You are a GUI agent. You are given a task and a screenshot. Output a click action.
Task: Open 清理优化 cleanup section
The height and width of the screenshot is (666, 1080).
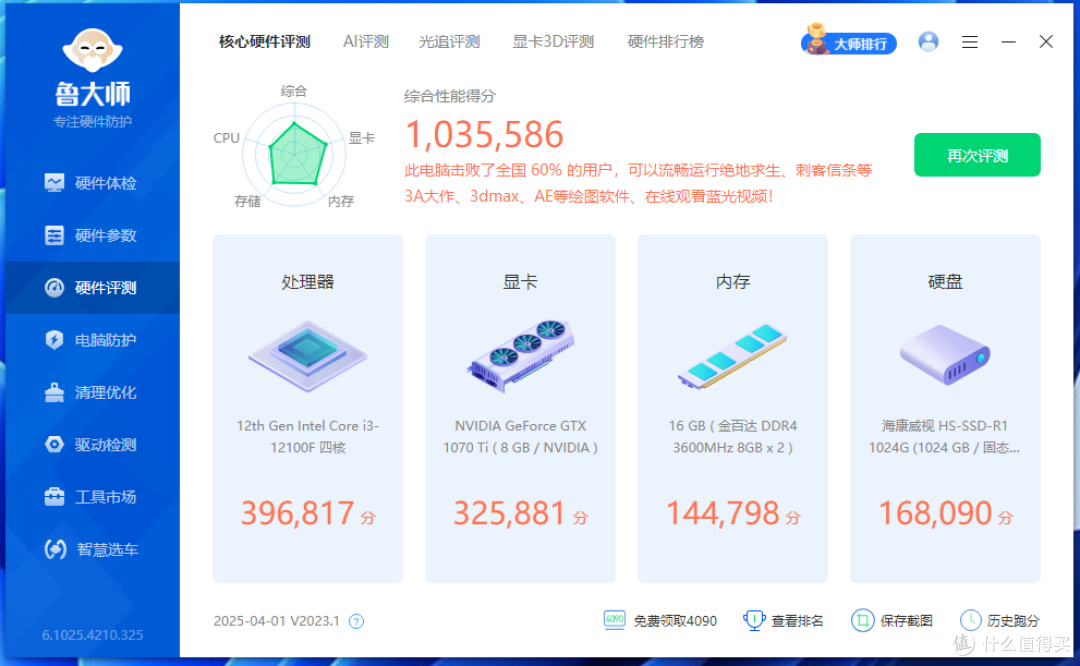coord(92,393)
